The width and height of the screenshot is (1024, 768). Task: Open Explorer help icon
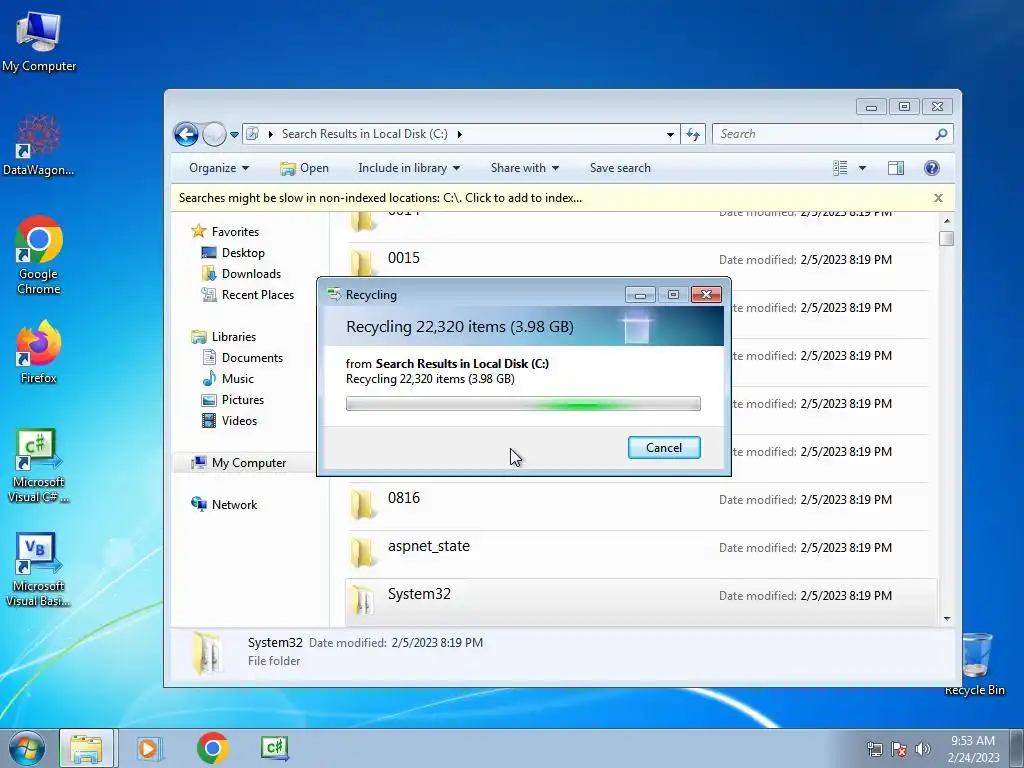click(932, 168)
